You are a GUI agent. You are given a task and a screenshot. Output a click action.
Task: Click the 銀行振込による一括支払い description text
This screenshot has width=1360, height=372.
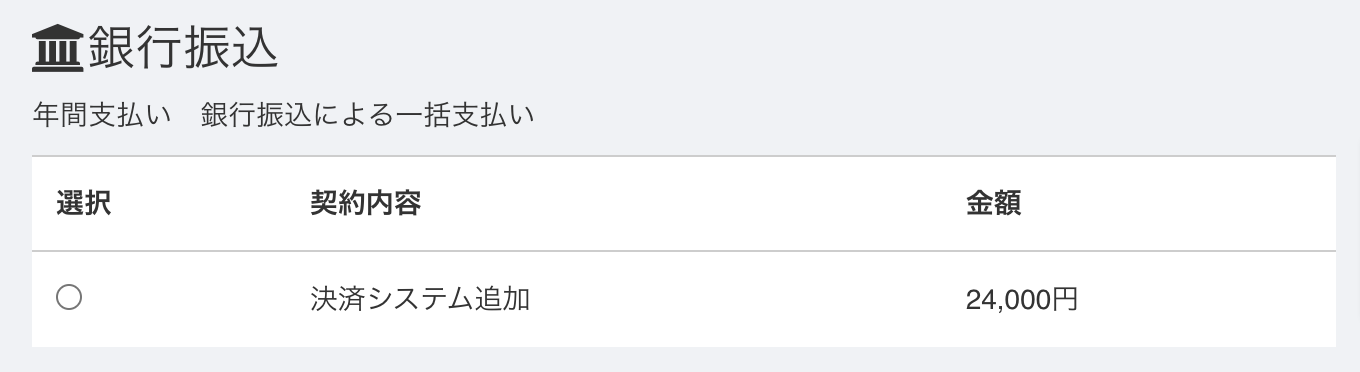tap(367, 115)
